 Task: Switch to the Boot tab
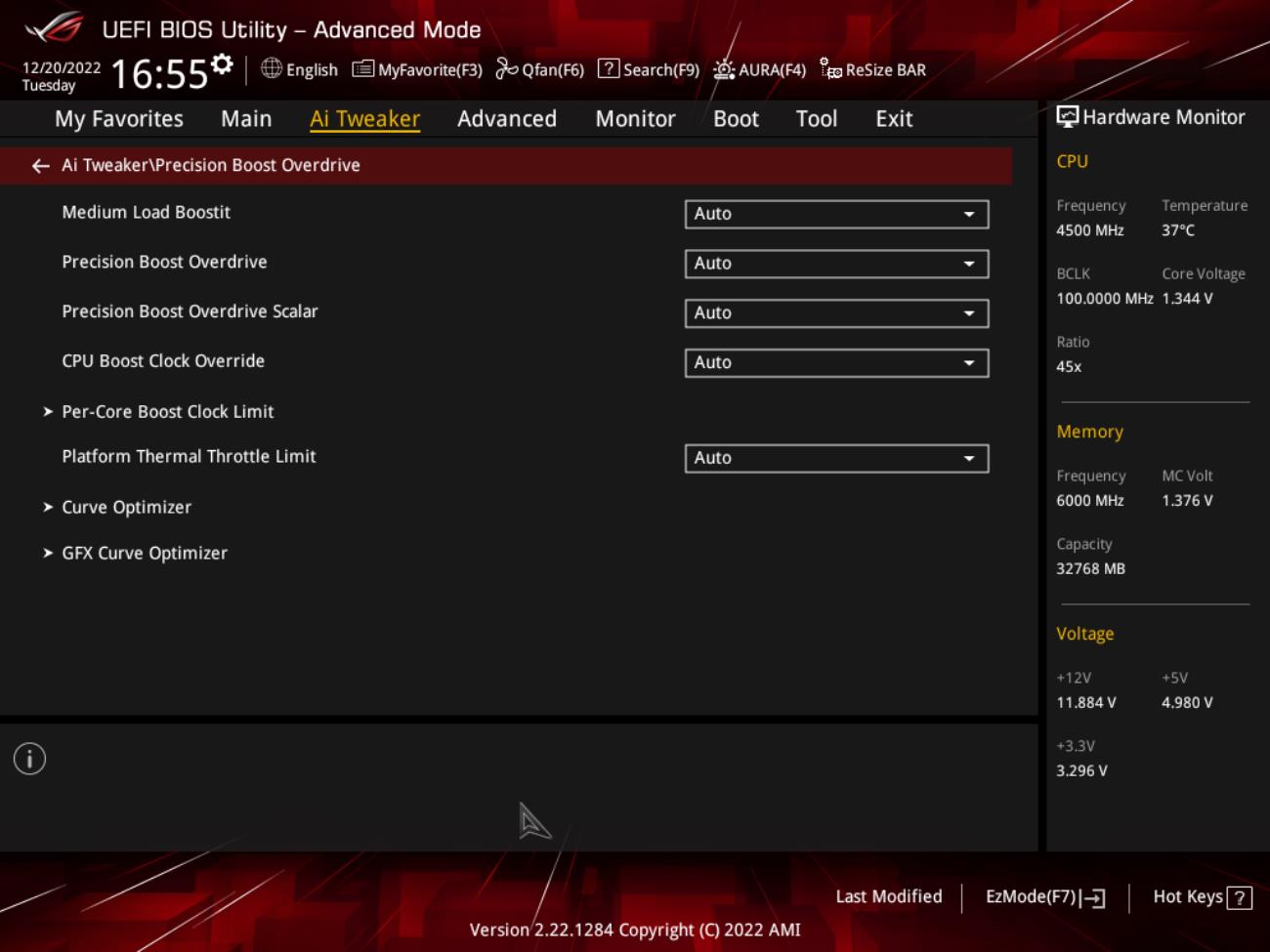(736, 119)
